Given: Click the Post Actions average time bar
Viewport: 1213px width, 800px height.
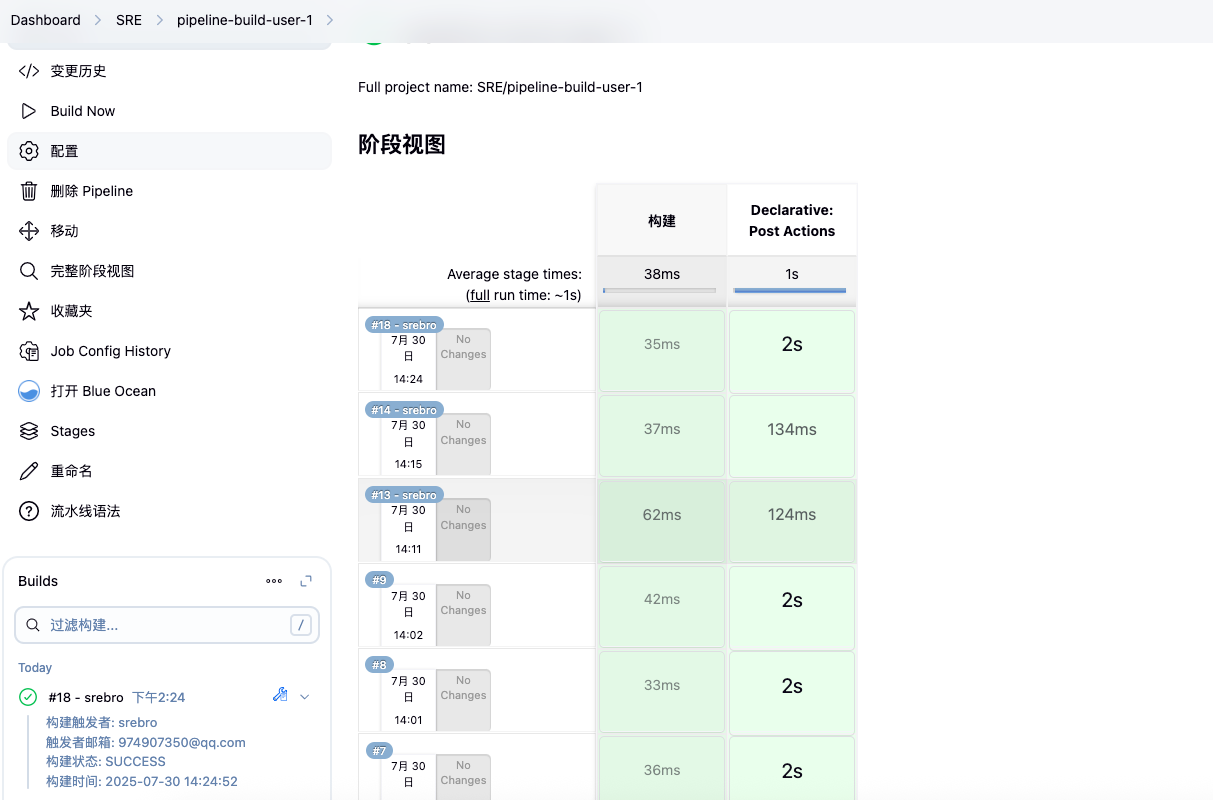Looking at the screenshot, I should click(x=790, y=291).
